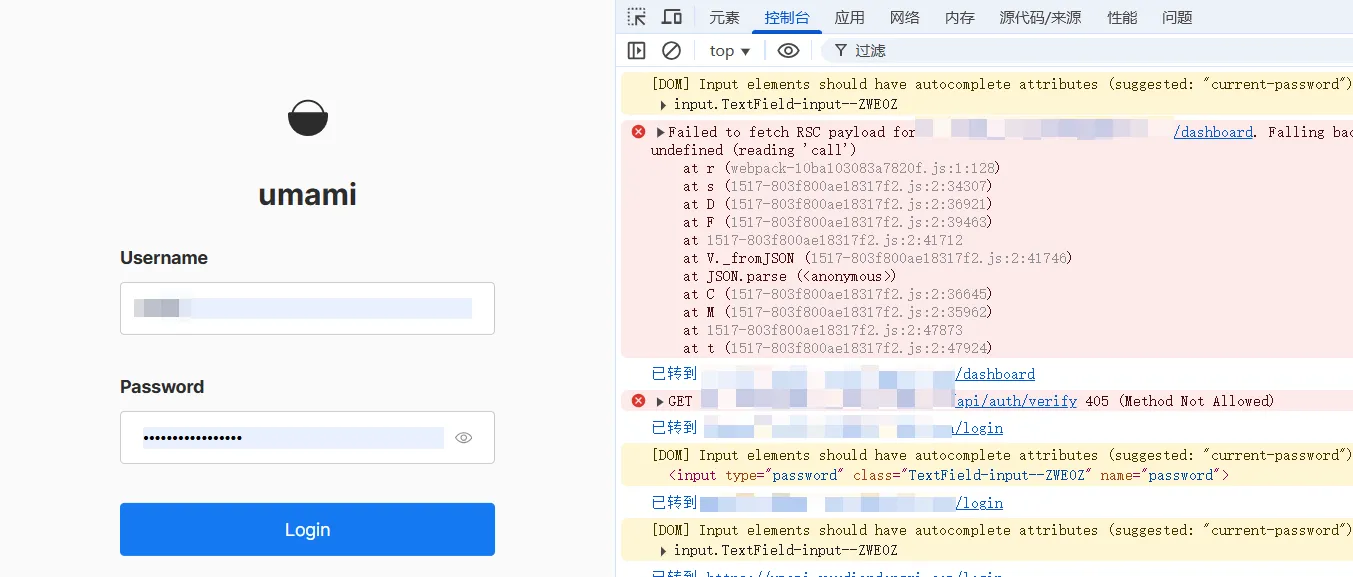1353x577 pixels.
Task: Click the Login button
Action: click(307, 530)
